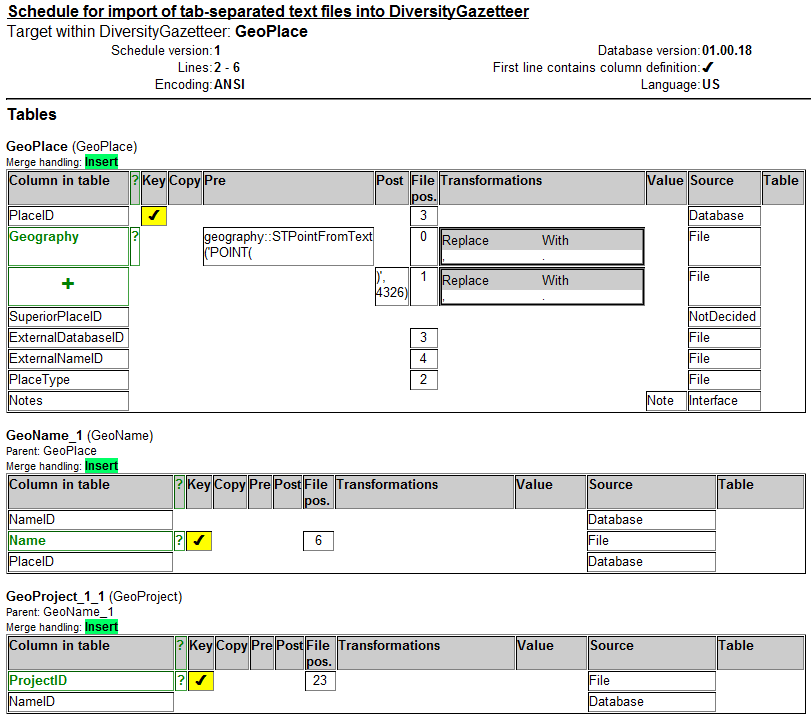The height and width of the screenshot is (722, 811).
Task: Click the Lines 2 - 6 value
Action: point(227,67)
